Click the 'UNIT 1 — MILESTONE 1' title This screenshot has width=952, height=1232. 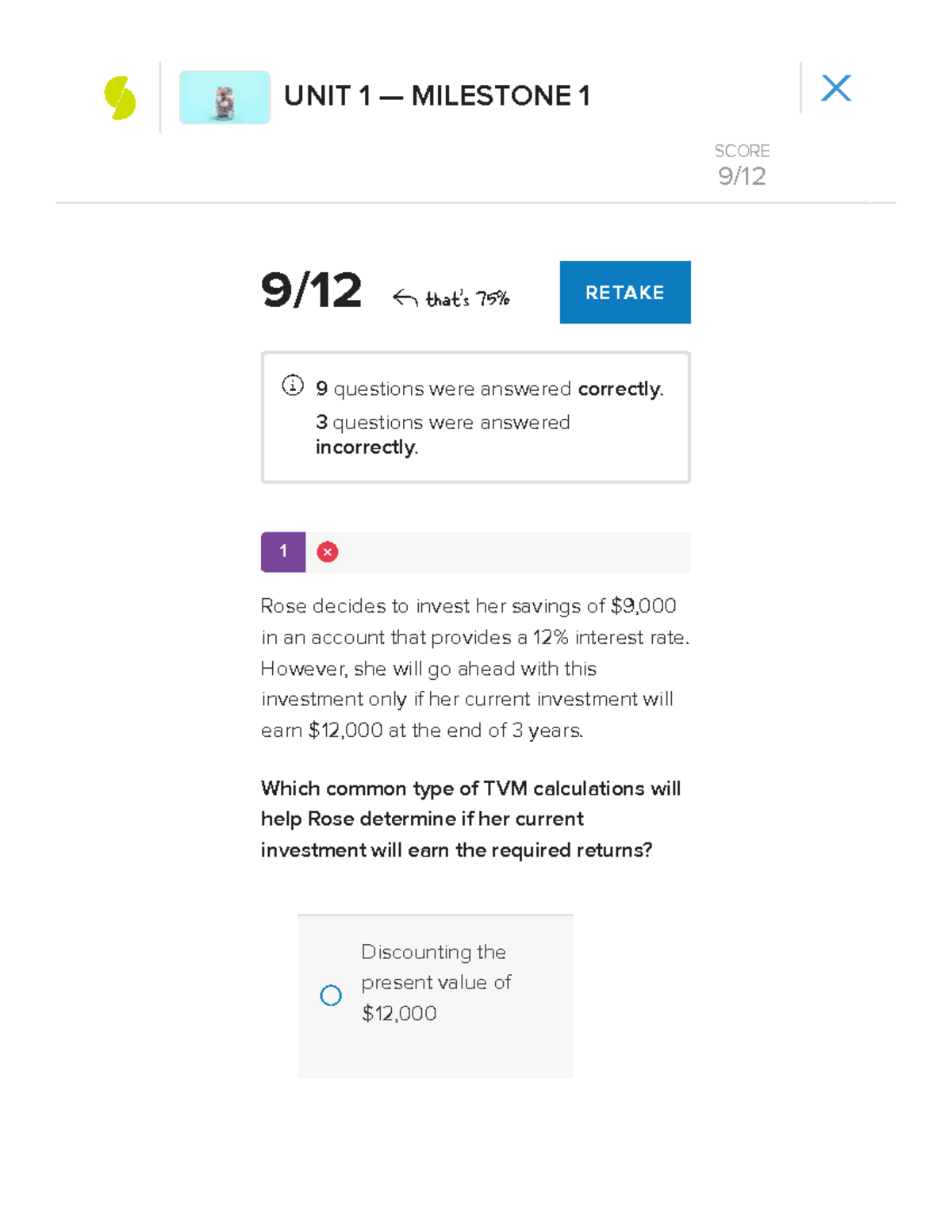(436, 96)
